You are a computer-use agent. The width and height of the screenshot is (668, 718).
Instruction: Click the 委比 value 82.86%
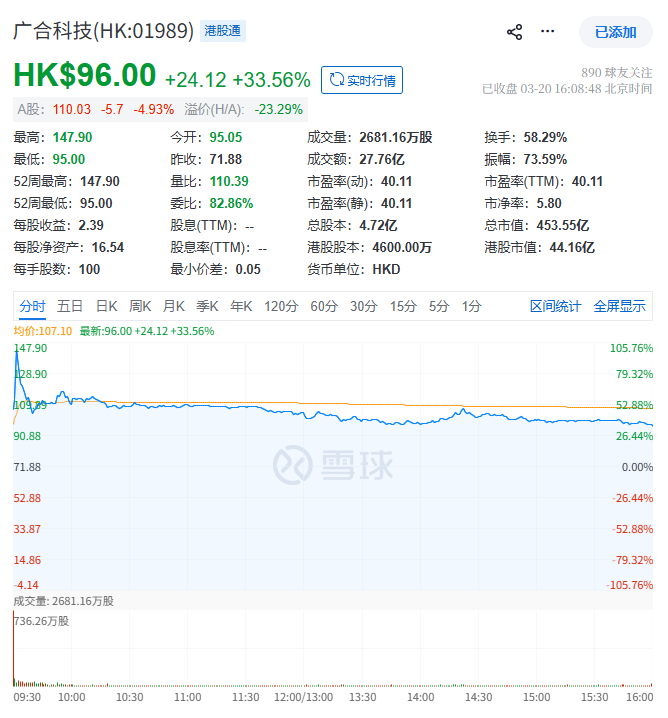click(231, 203)
